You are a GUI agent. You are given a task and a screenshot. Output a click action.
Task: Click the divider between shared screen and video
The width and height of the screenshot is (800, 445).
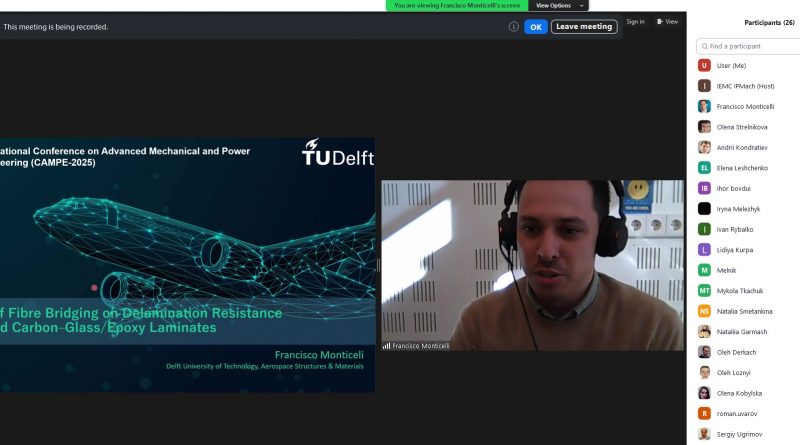pyautogui.click(x=378, y=265)
